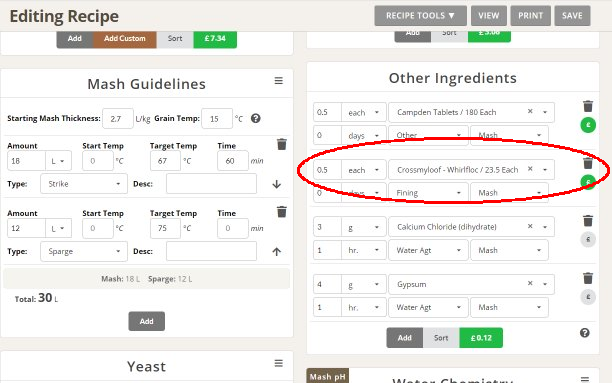Delete Gypsum ingredient

click(588, 278)
